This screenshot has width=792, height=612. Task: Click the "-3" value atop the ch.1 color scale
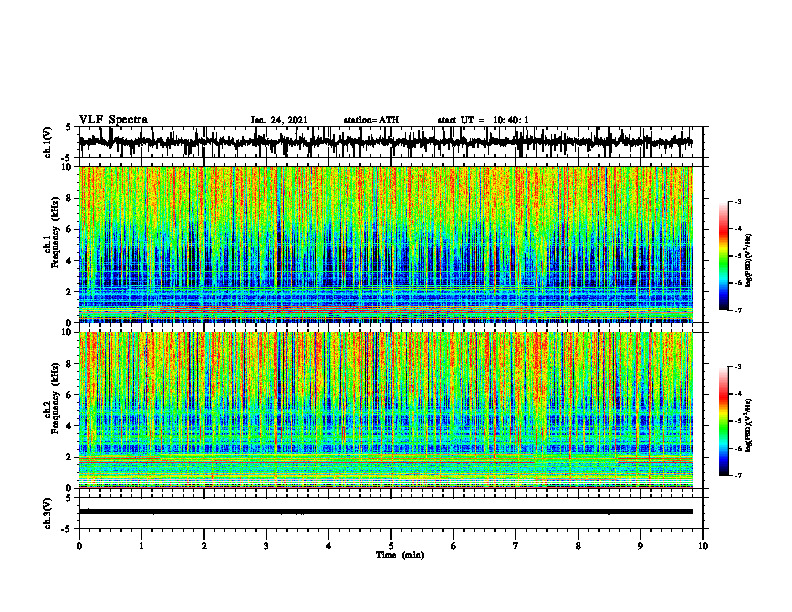(x=738, y=201)
